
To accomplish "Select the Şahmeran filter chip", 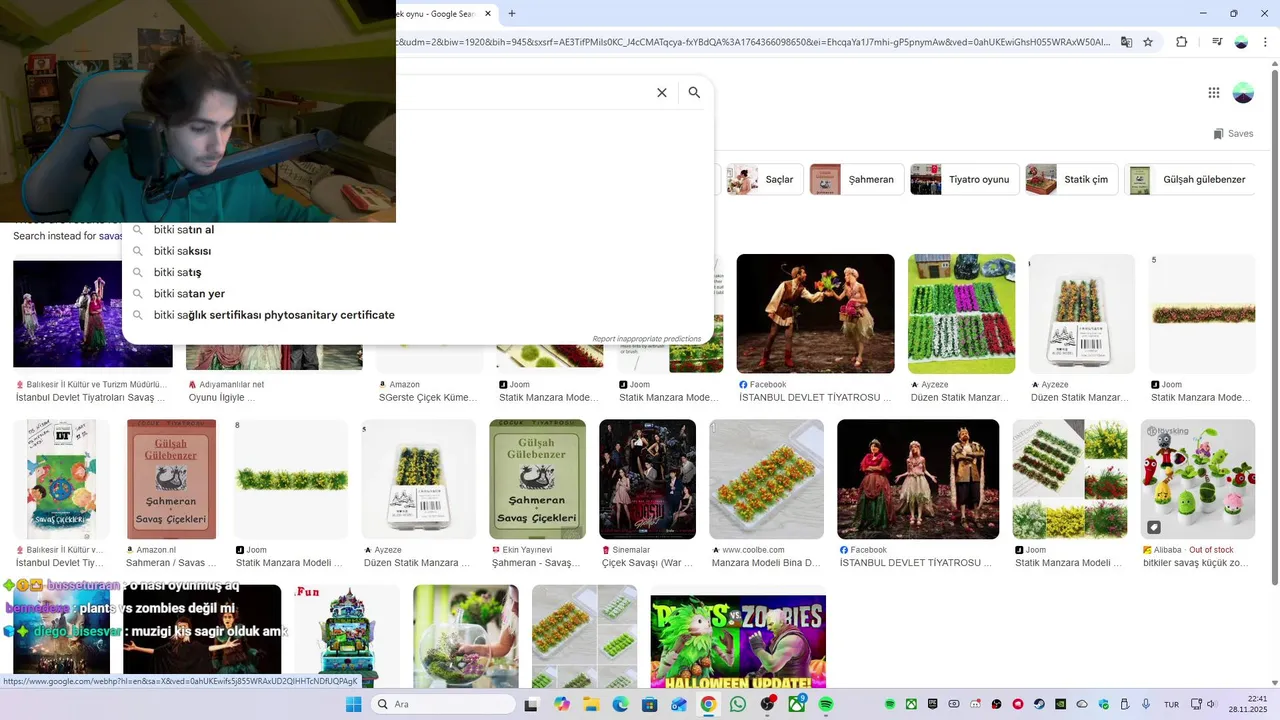I will [857, 179].
